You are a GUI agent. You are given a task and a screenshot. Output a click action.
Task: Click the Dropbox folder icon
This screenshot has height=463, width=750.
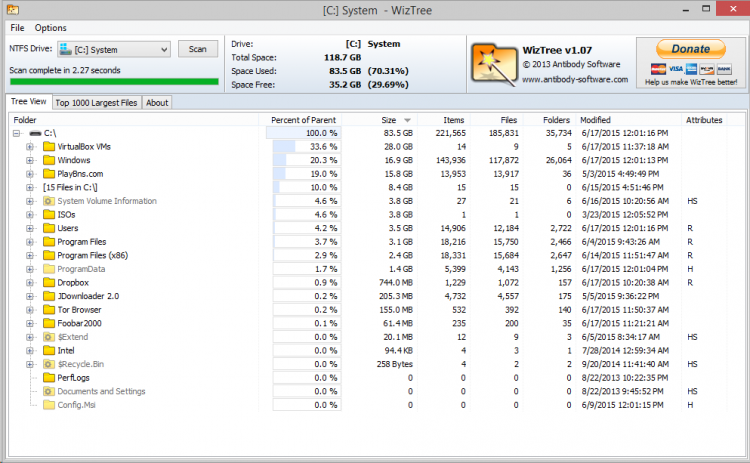click(x=48, y=283)
